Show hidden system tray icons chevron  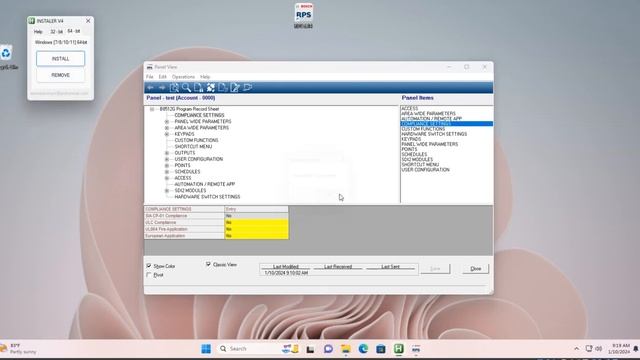pyautogui.click(x=576, y=349)
